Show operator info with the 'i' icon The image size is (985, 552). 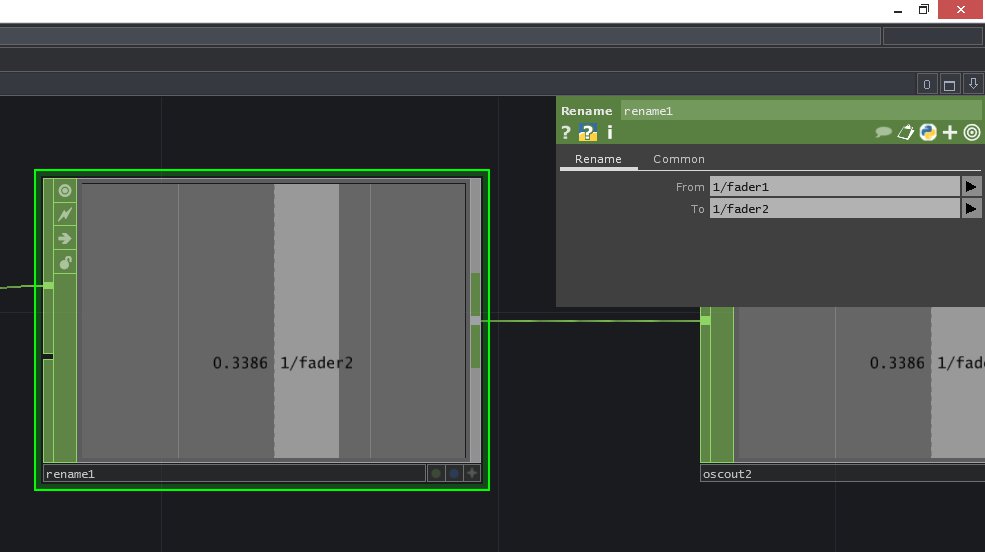coord(610,132)
